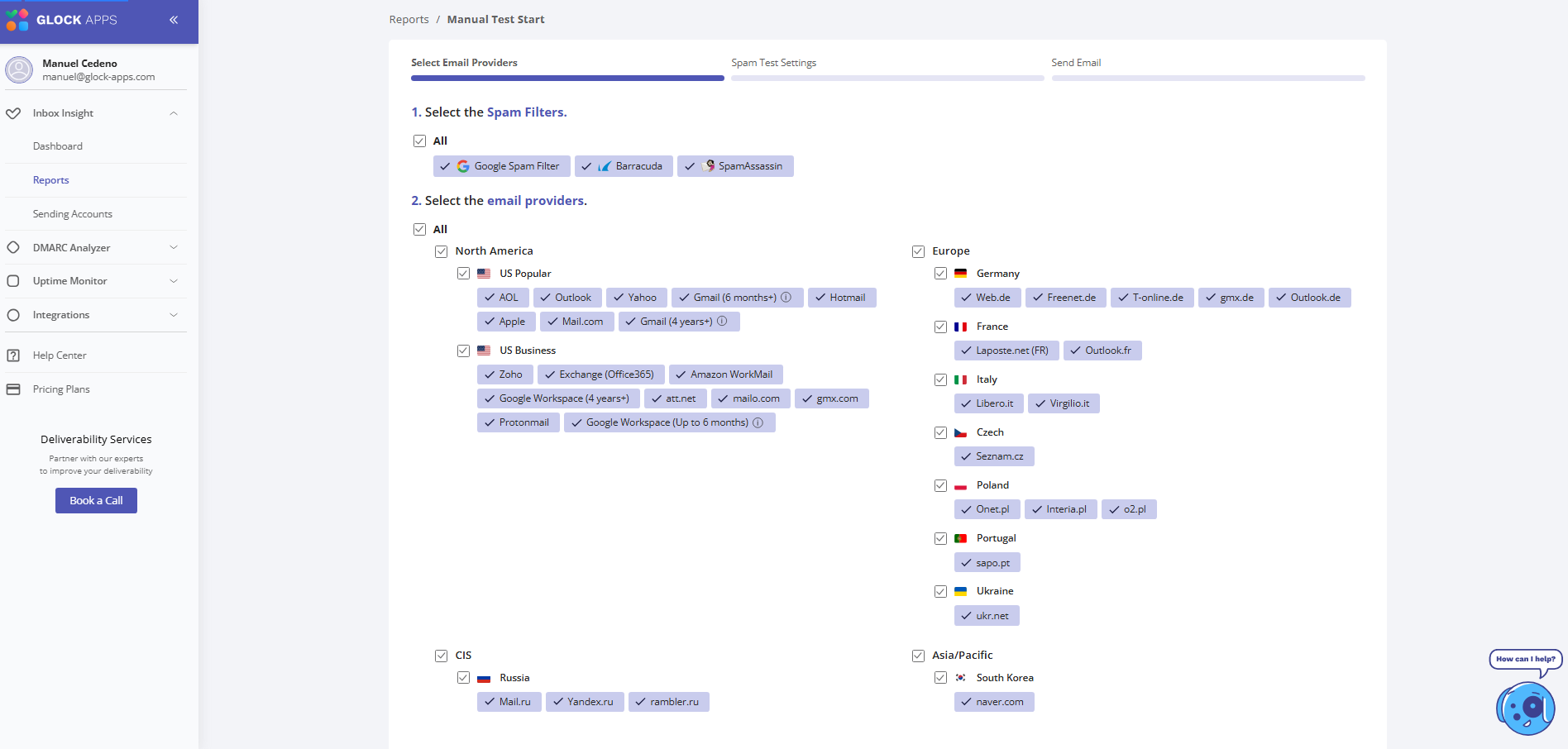Collapse sidebar with double chevron icon
Image resolution: width=1568 pixels, height=749 pixels.
coord(174,20)
